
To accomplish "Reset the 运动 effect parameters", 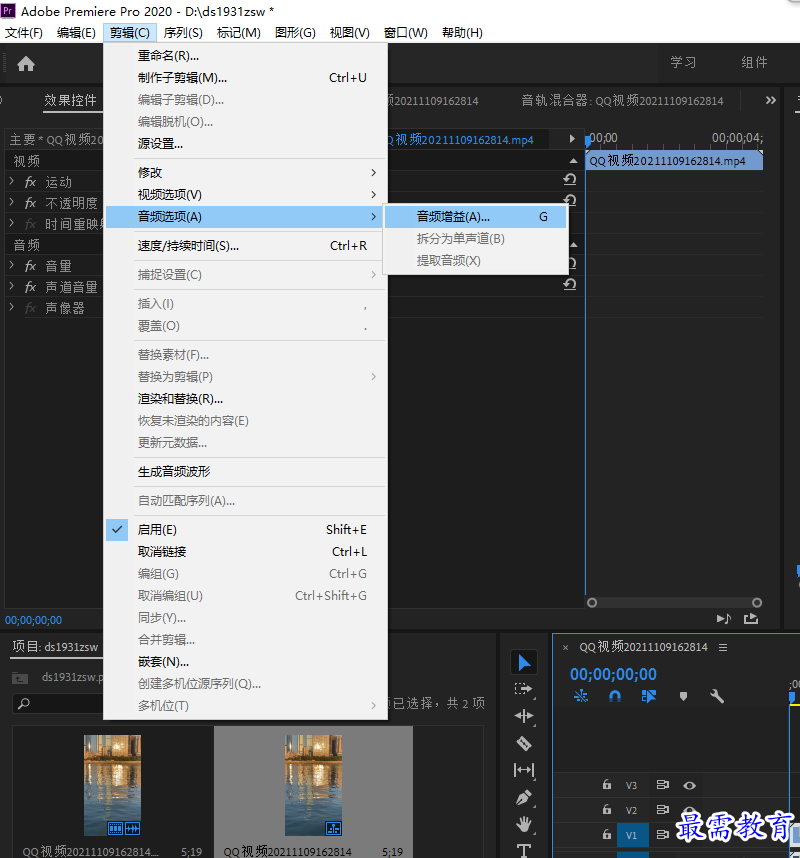I will [x=570, y=179].
